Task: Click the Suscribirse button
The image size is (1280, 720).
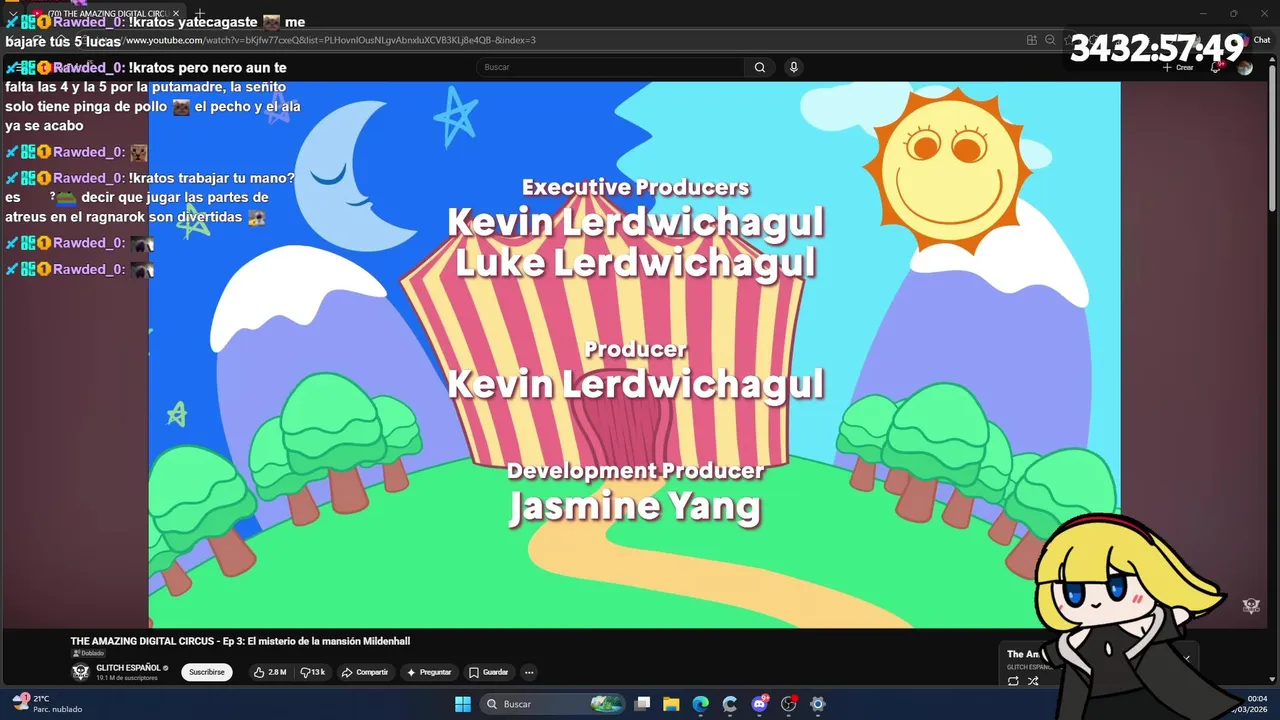Action: click(x=207, y=672)
